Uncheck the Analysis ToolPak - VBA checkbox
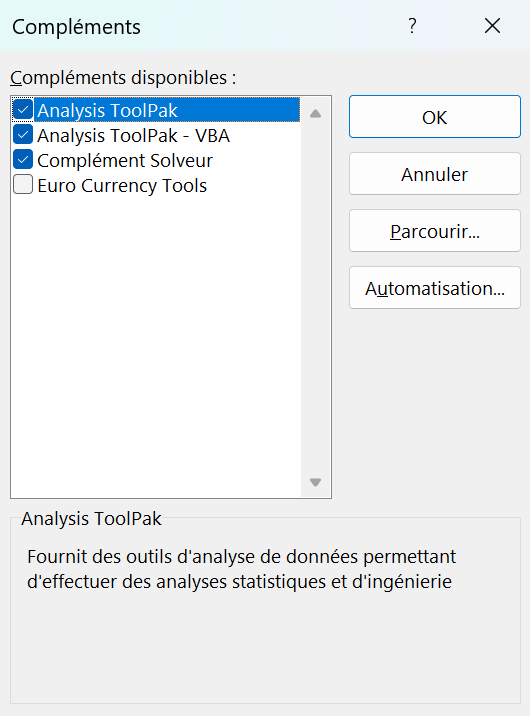This screenshot has width=530, height=716. [23, 135]
